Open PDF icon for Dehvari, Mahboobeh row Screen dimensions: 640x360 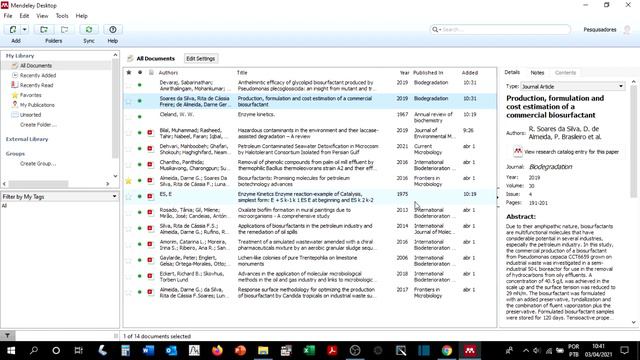[x=150, y=149]
